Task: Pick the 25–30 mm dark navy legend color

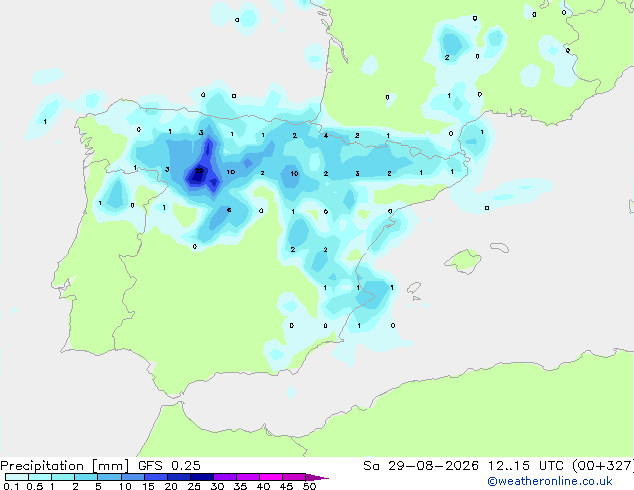Action: [201, 477]
